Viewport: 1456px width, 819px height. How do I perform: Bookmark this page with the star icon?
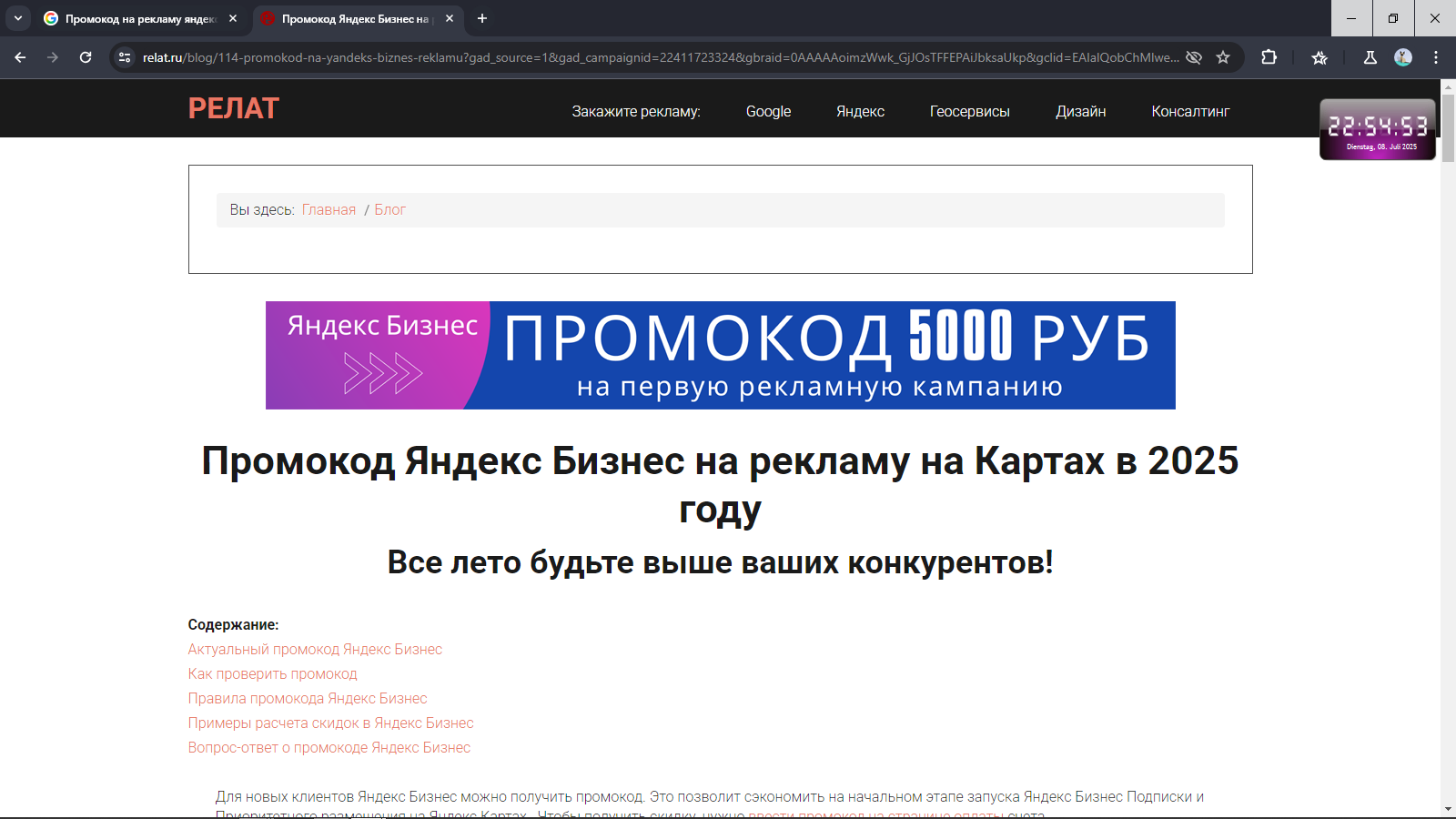pos(1223,57)
